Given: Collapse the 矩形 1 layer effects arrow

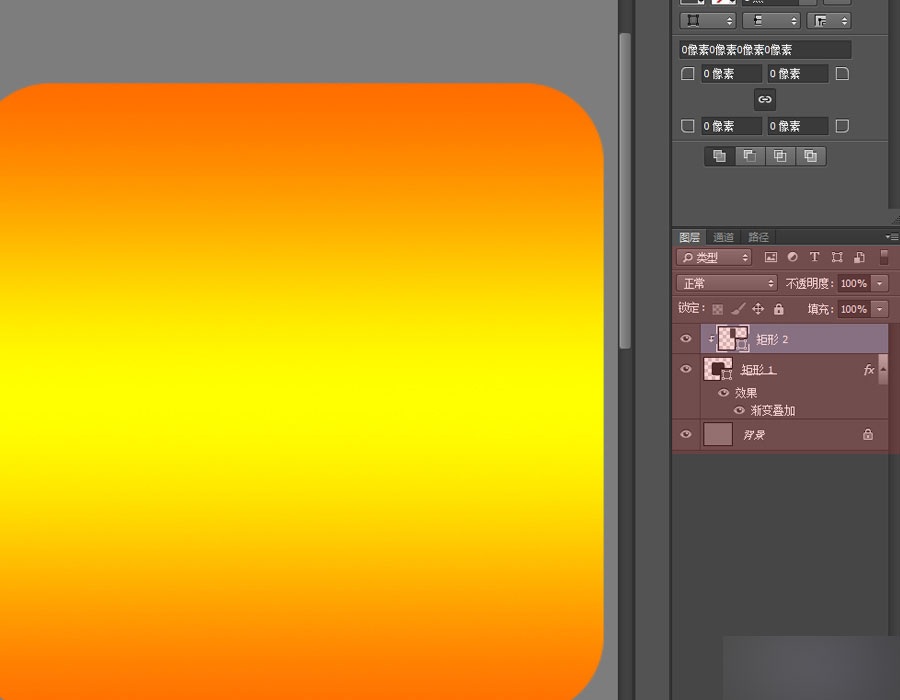Looking at the screenshot, I should click(x=883, y=370).
